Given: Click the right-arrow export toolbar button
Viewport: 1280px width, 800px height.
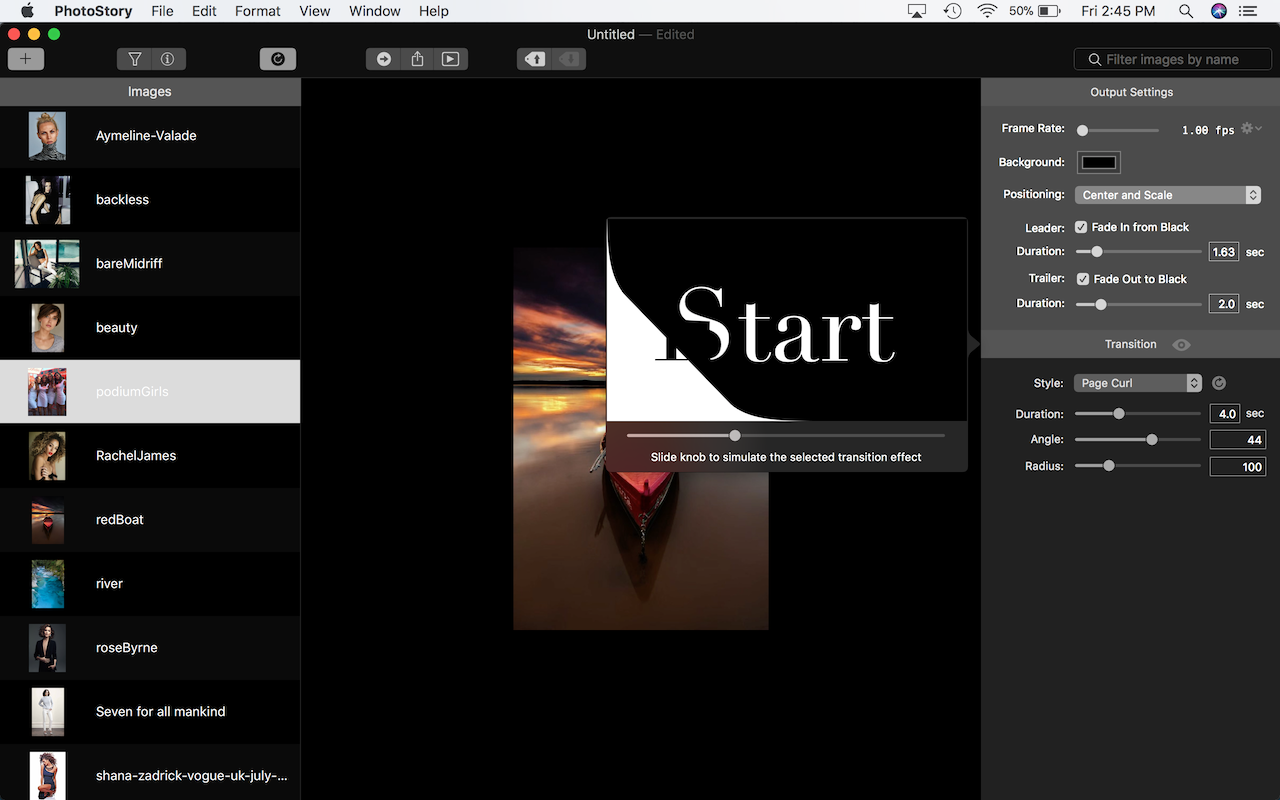Looking at the screenshot, I should coord(383,59).
